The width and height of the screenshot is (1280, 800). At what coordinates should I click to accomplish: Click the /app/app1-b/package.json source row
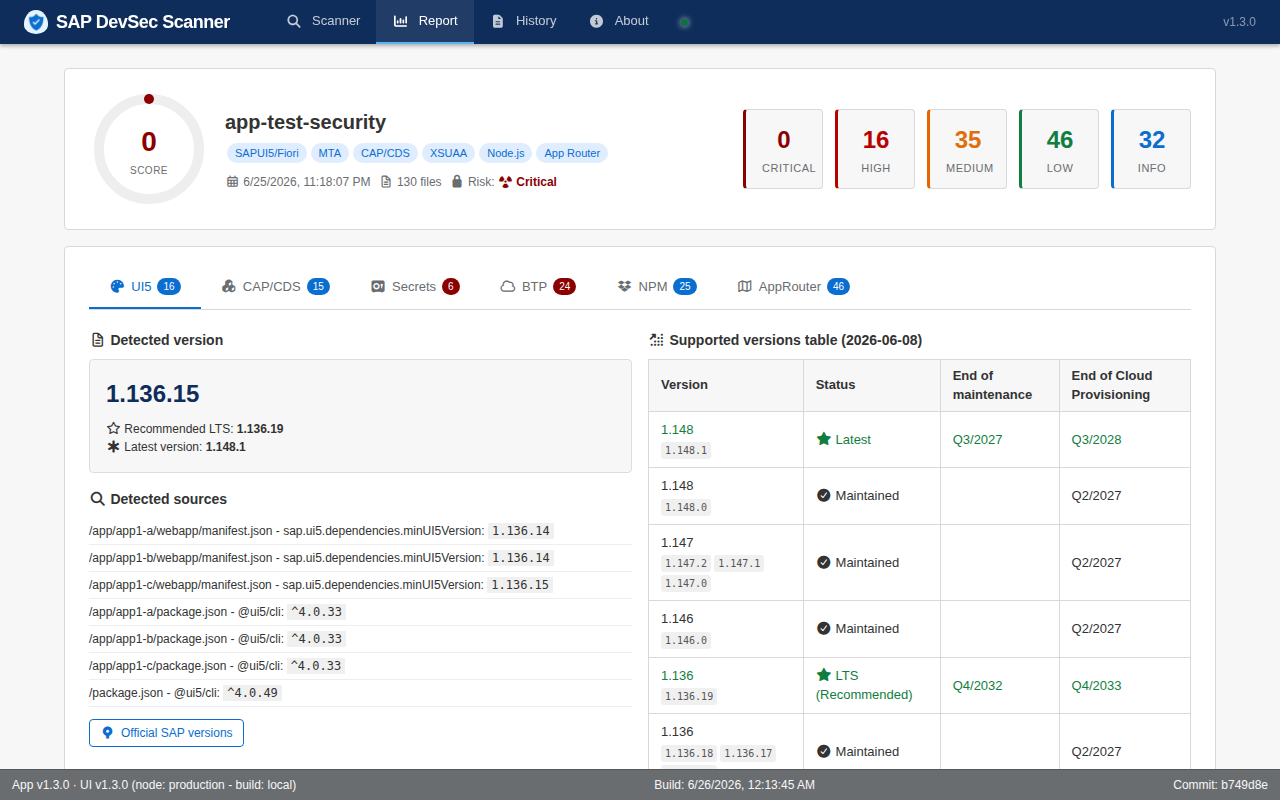360,639
